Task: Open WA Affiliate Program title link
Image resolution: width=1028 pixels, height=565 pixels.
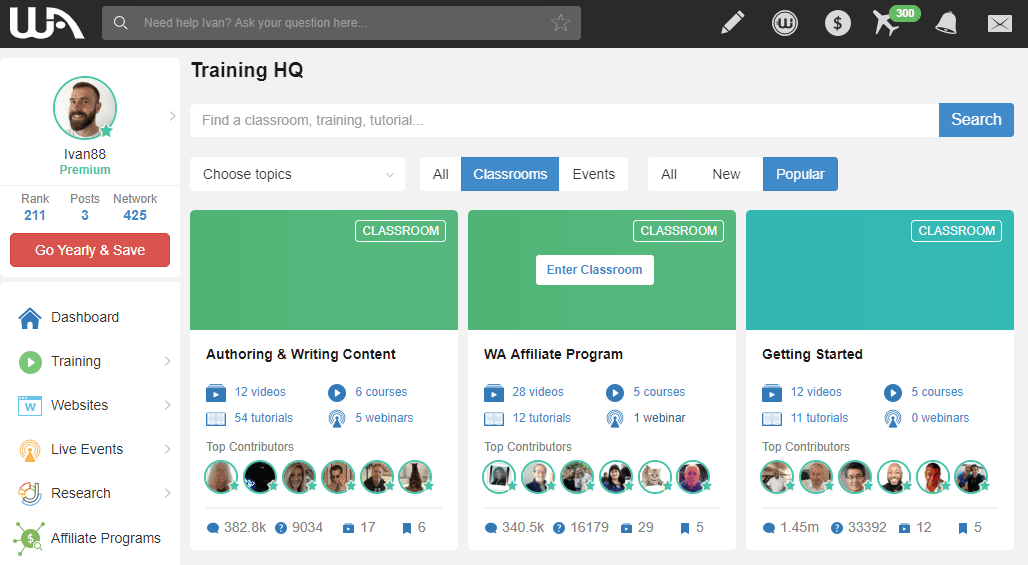Action: pos(553,355)
